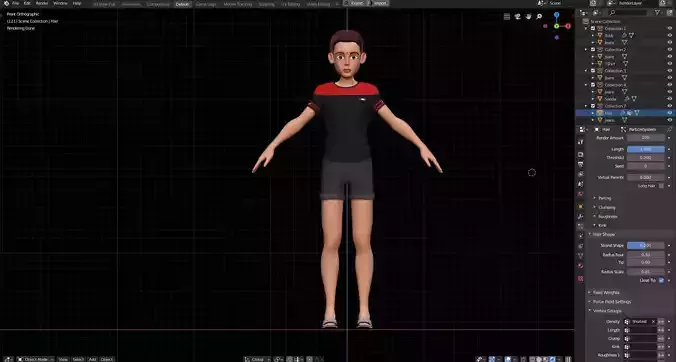
Task: Toggle perspective/orthographic view grid icon
Action: click(x=507, y=17)
